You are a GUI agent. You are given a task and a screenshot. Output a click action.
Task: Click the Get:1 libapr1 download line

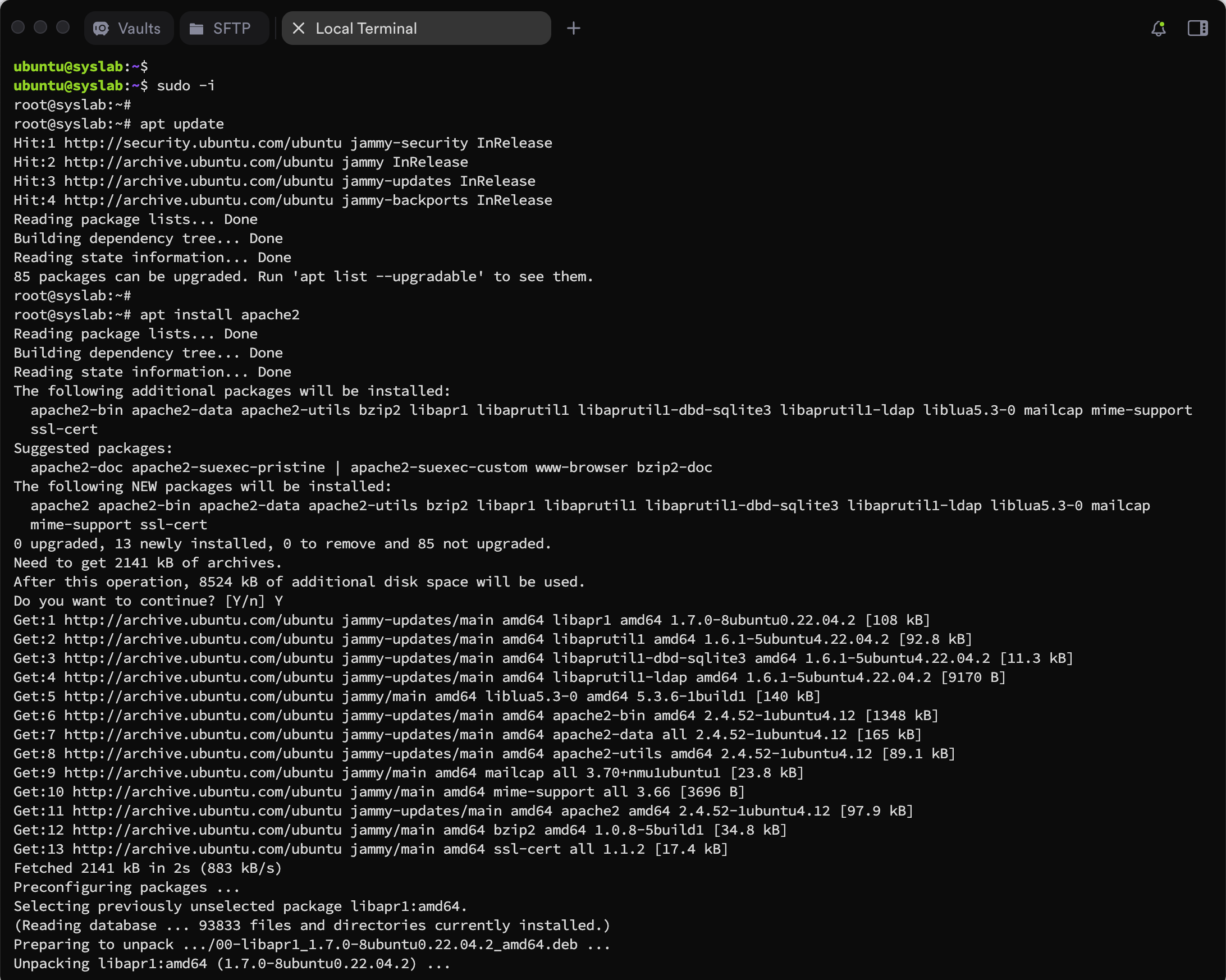472,620
